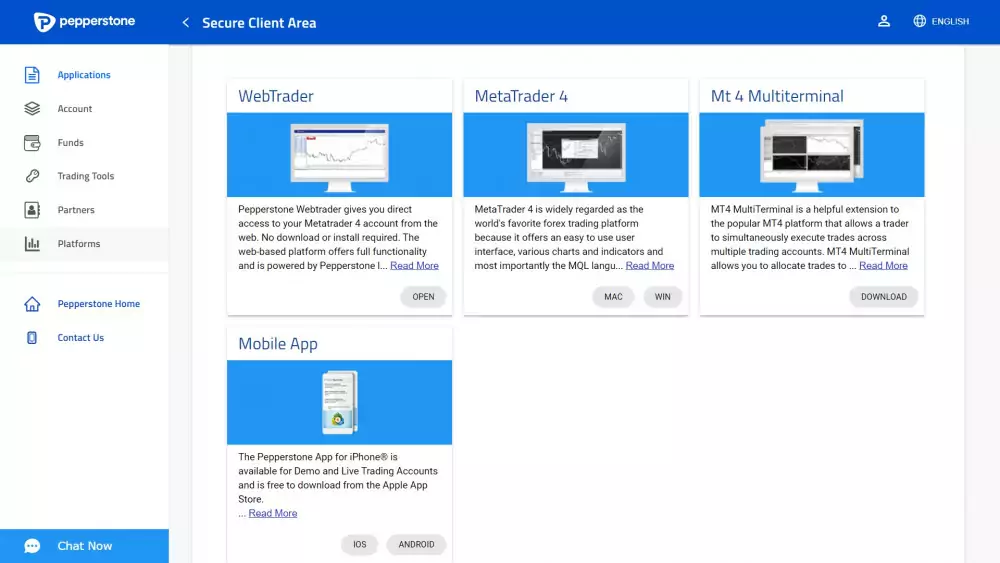Click the Mt 4 Multiterminal card title
Screen dimensions: 1000x563
(x=777, y=96)
